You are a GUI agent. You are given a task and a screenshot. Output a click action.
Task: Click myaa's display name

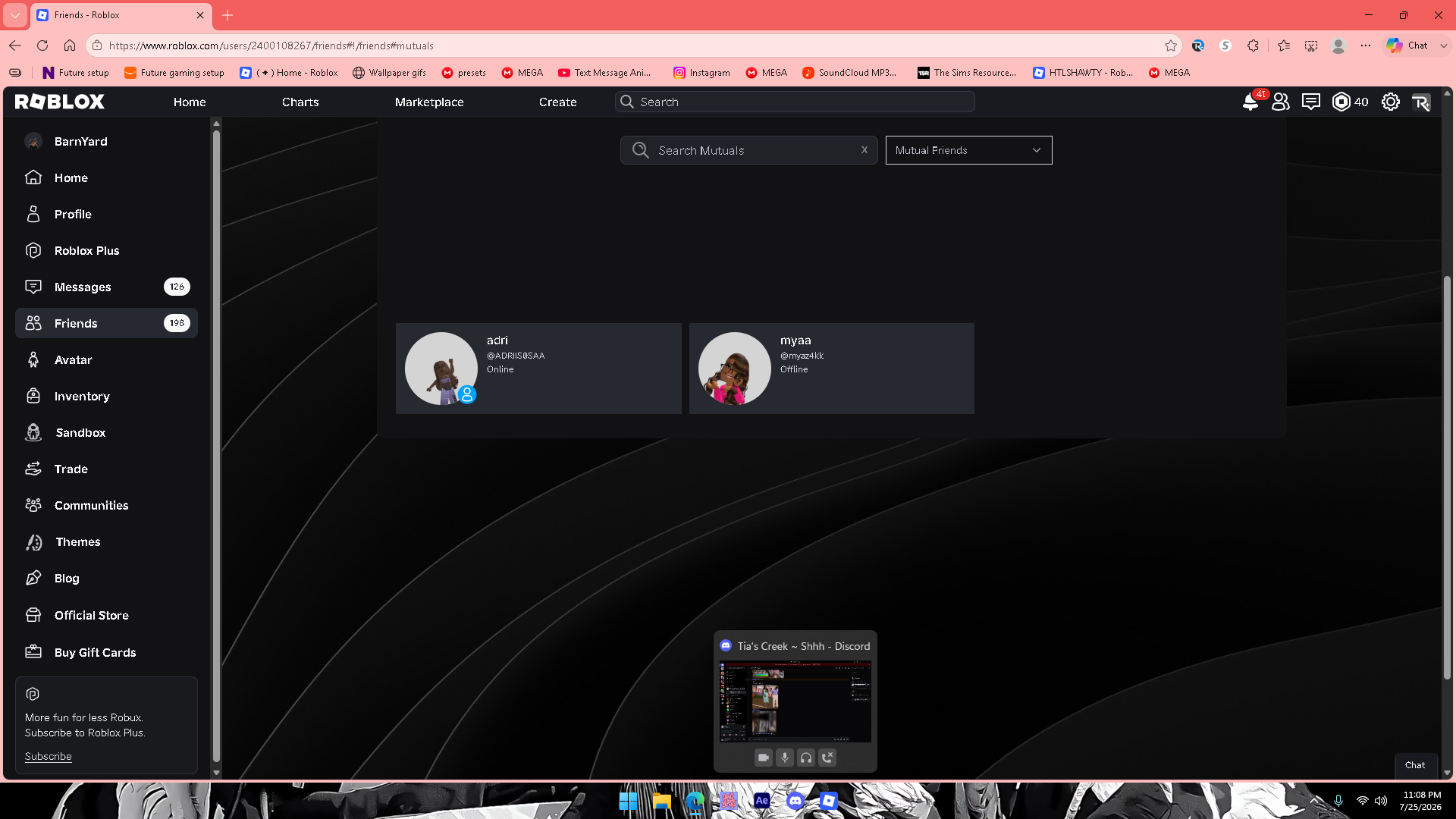tap(795, 340)
